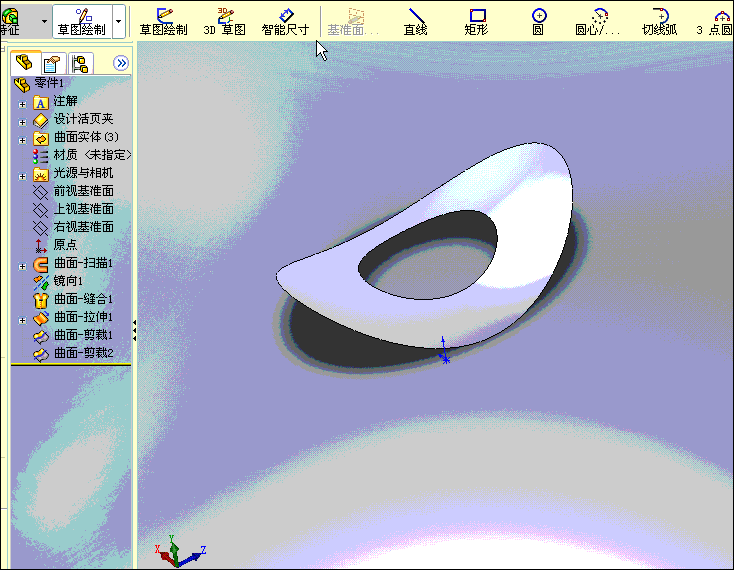This screenshot has height=570, width=734.
Task: Expand the 曲面-拉伸1 feature
Action: tap(22, 321)
